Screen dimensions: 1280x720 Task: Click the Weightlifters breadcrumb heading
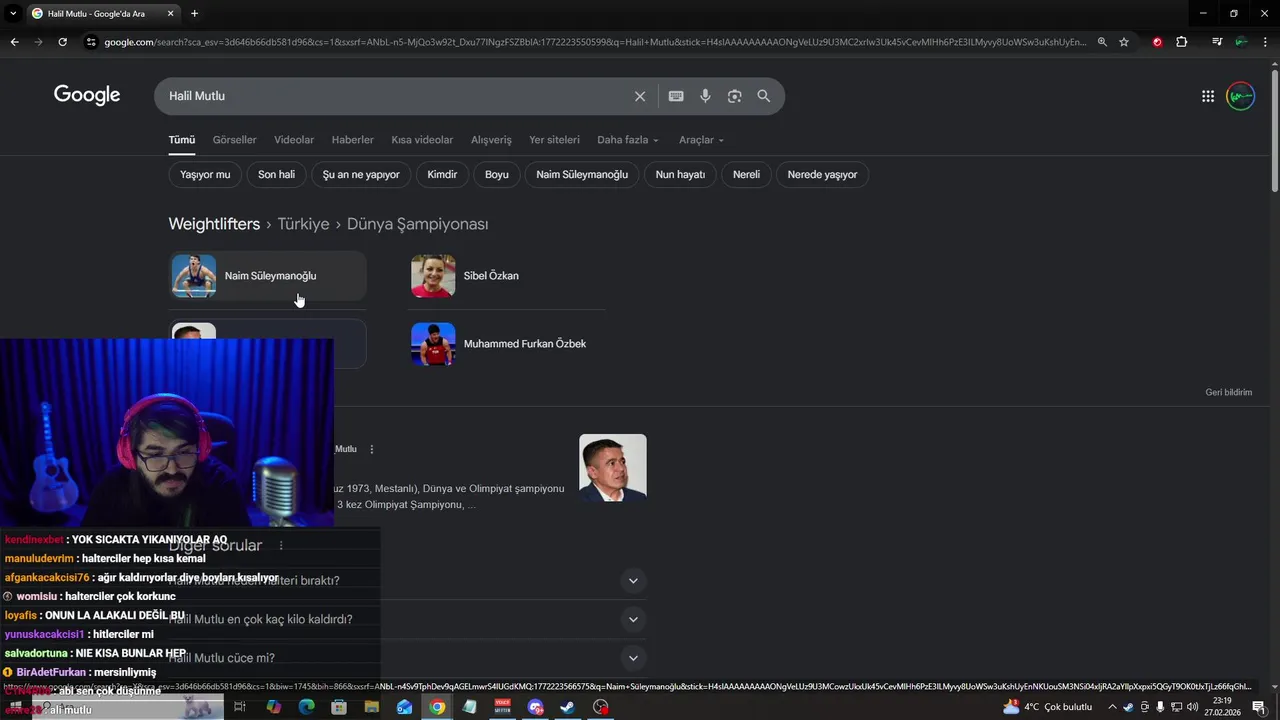tap(214, 224)
